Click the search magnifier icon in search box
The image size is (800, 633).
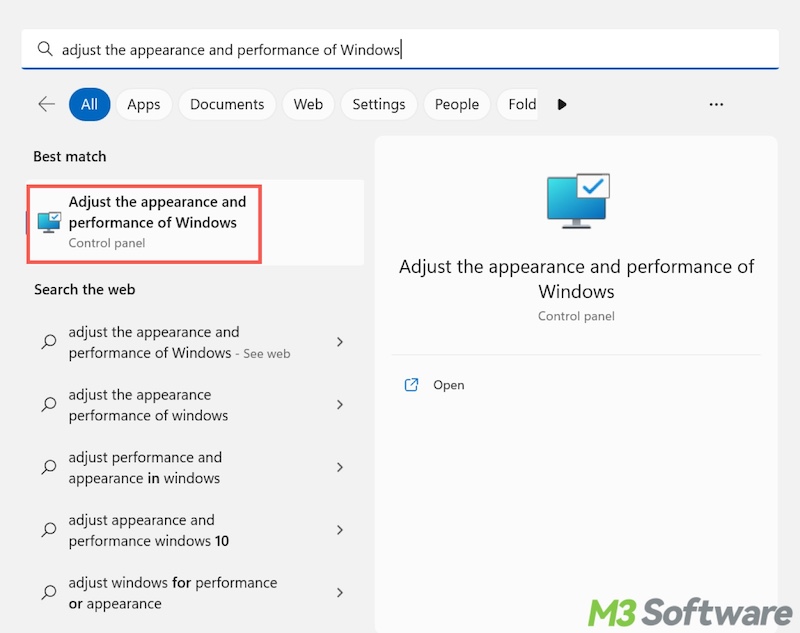pos(44,49)
